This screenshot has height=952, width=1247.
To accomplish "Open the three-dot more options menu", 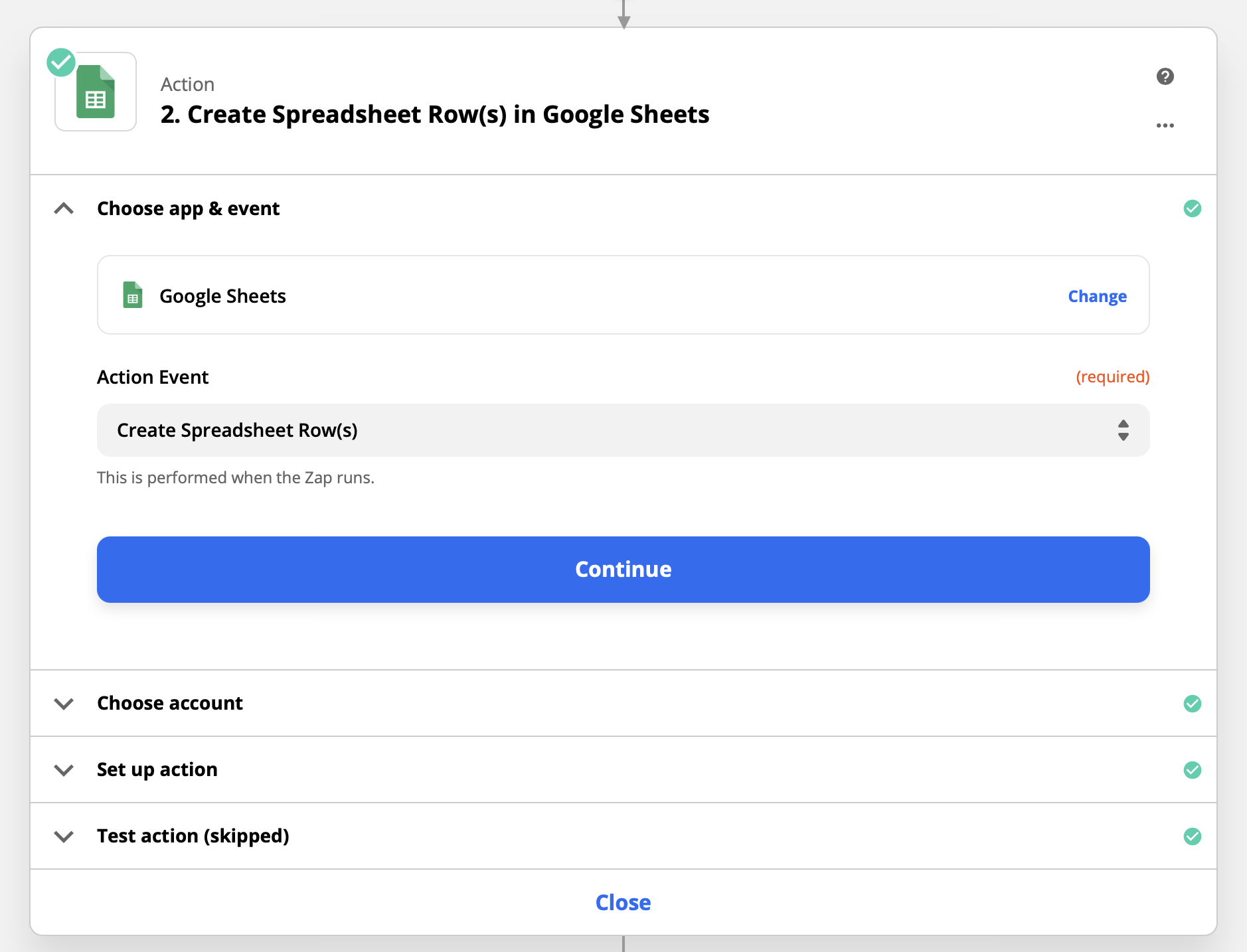I will click(1165, 125).
